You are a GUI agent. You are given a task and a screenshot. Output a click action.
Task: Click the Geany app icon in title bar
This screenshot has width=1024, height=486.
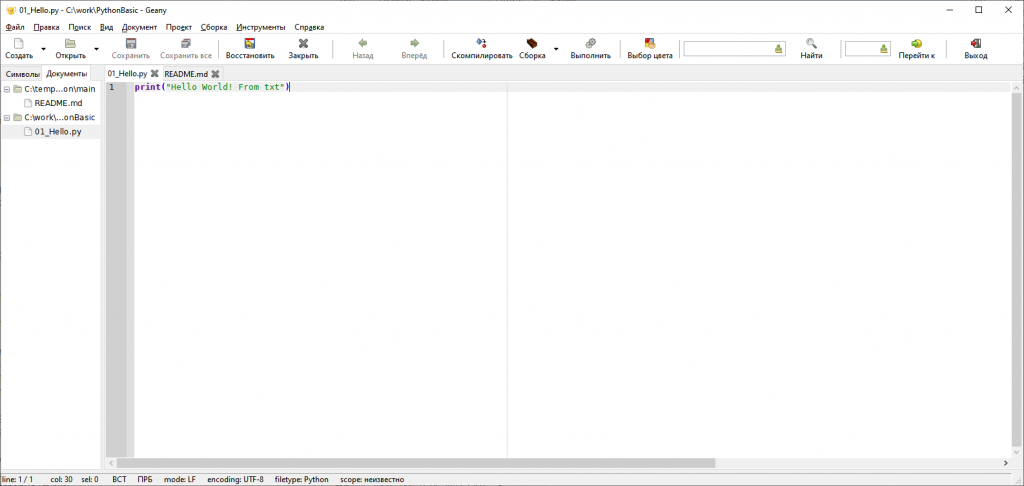[x=10, y=10]
